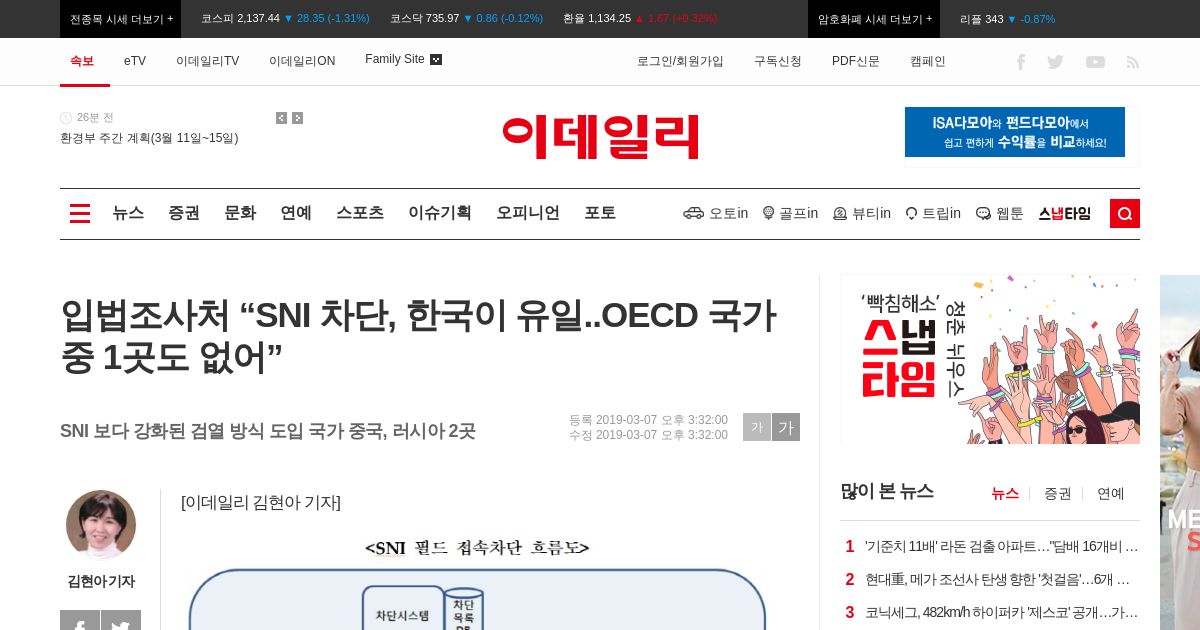
Task: Open 이슈기획 main menu
Action: coord(440,213)
